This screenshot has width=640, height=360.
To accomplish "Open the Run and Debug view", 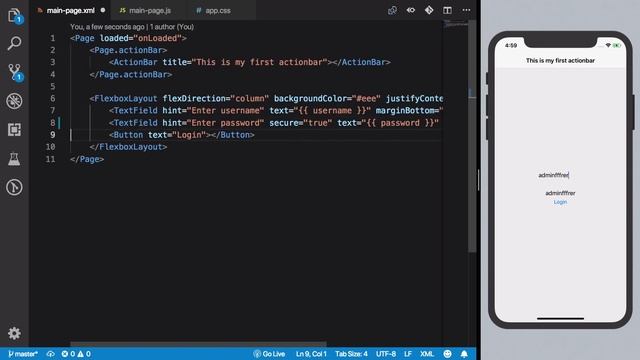I will pyautogui.click(x=14, y=101).
